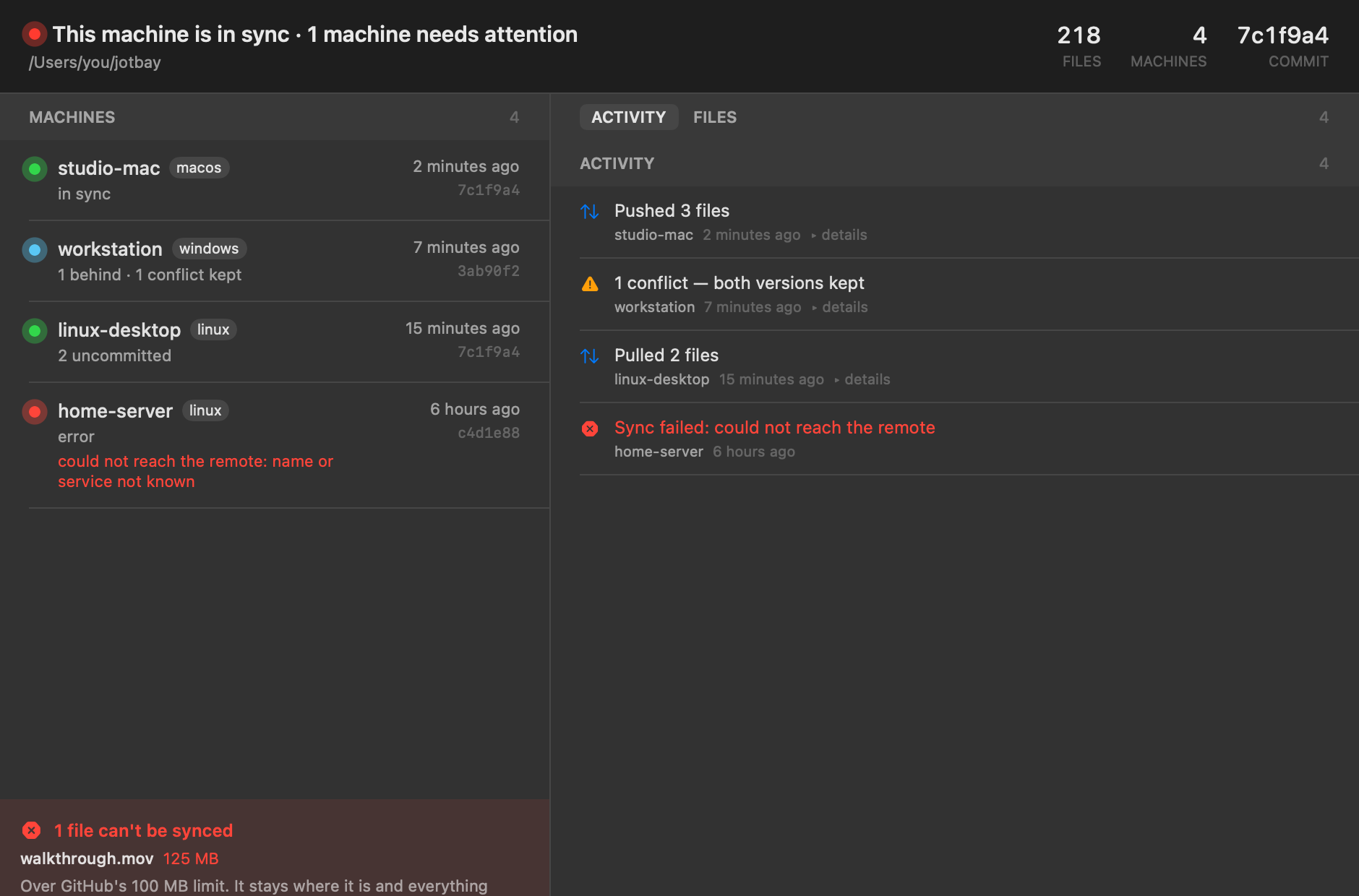Expand details for the conflict entry

[839, 307]
